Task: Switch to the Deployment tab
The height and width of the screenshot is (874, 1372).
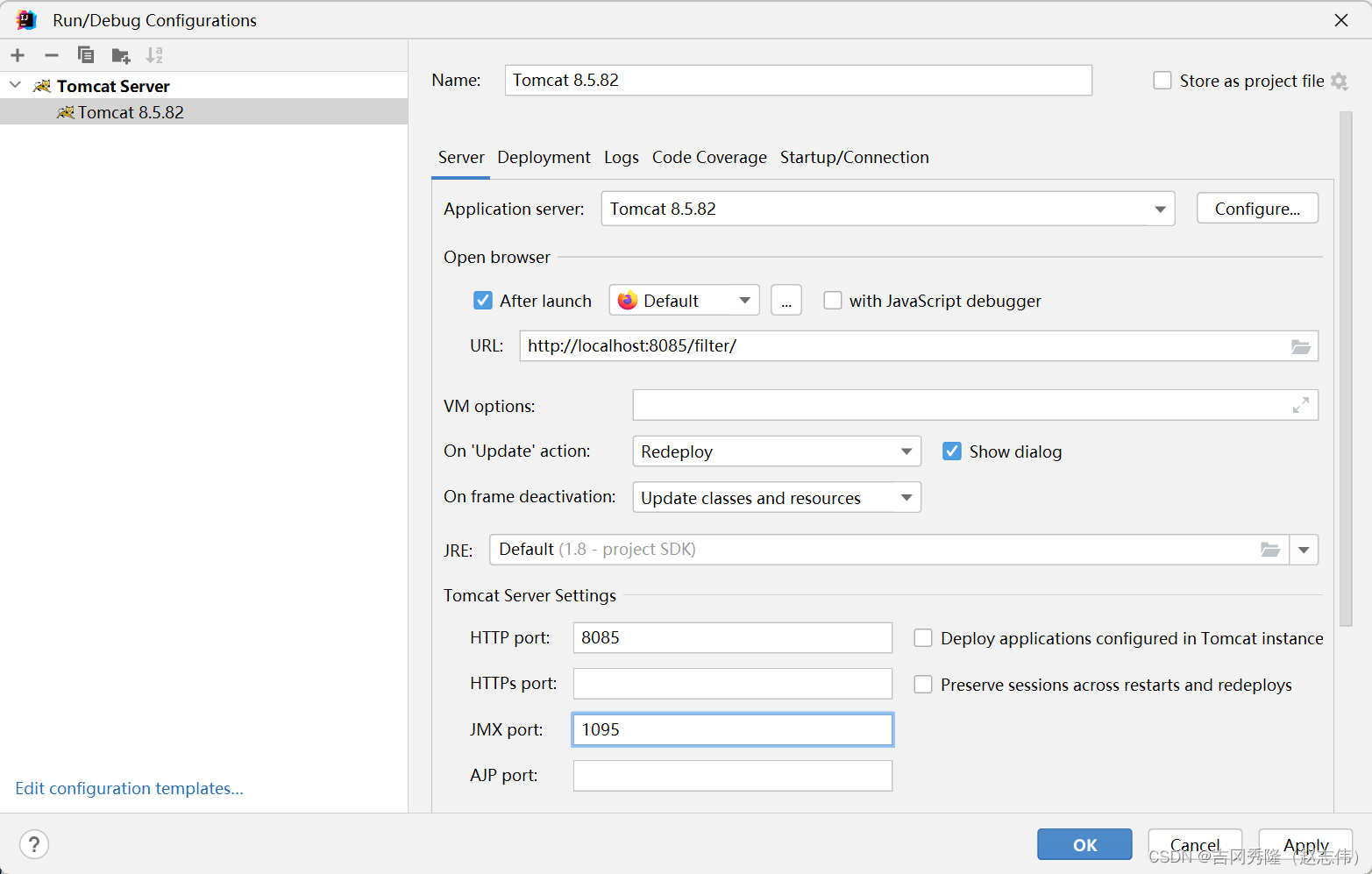Action: point(544,158)
